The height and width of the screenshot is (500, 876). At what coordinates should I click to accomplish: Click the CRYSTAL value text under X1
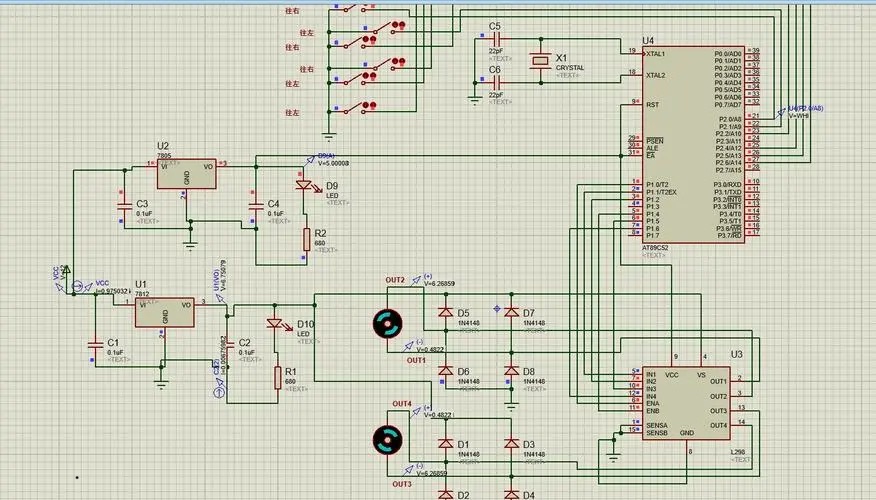(570, 68)
